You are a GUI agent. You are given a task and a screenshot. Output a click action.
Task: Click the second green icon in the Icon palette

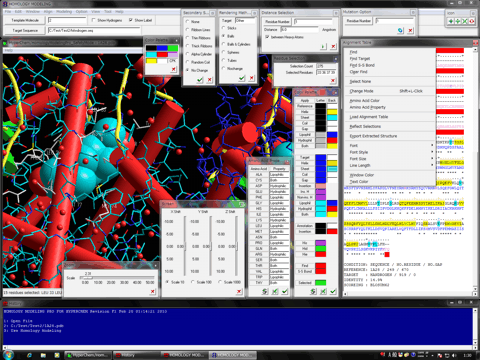click(458, 21)
